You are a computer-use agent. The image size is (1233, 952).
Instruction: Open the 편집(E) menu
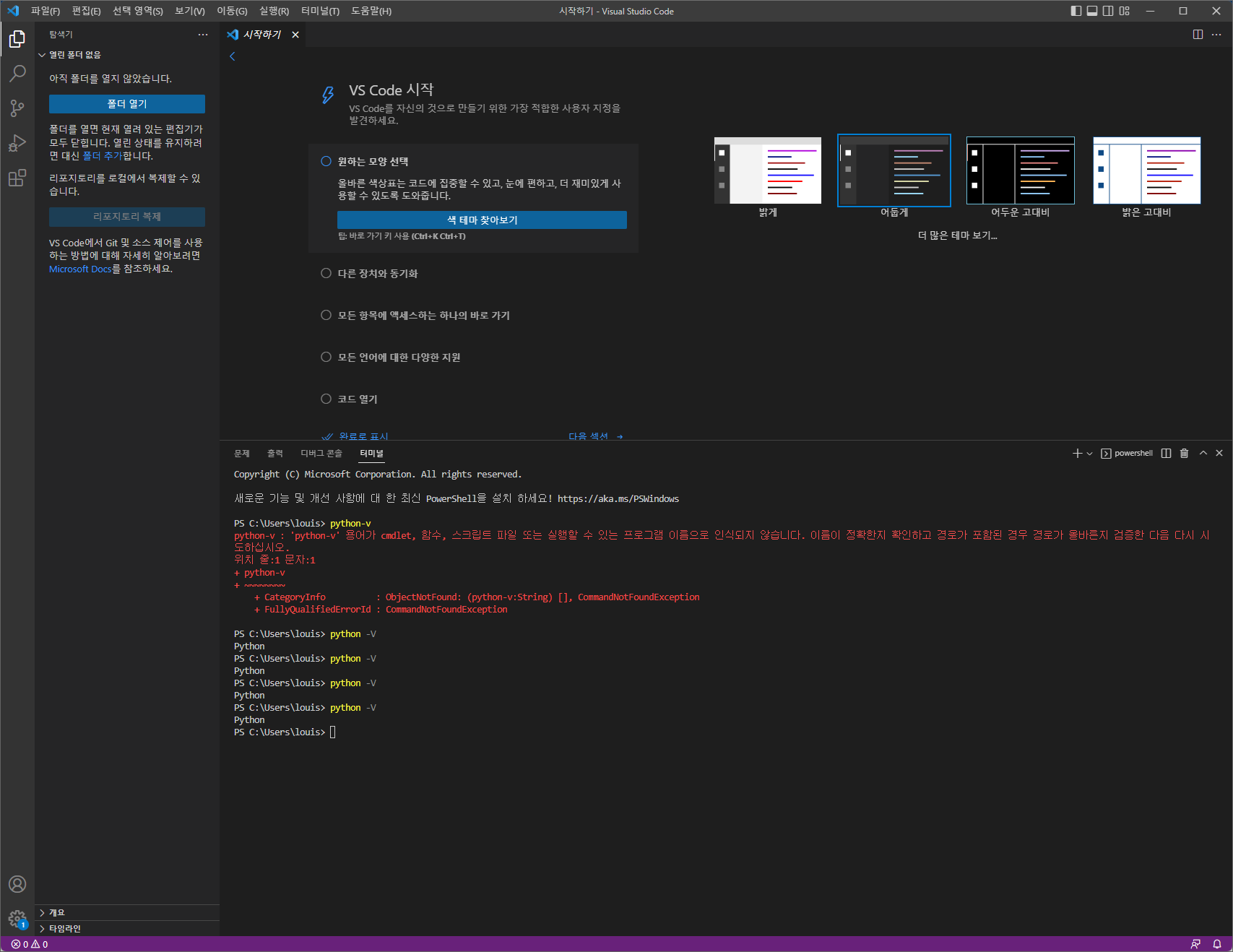coord(87,11)
